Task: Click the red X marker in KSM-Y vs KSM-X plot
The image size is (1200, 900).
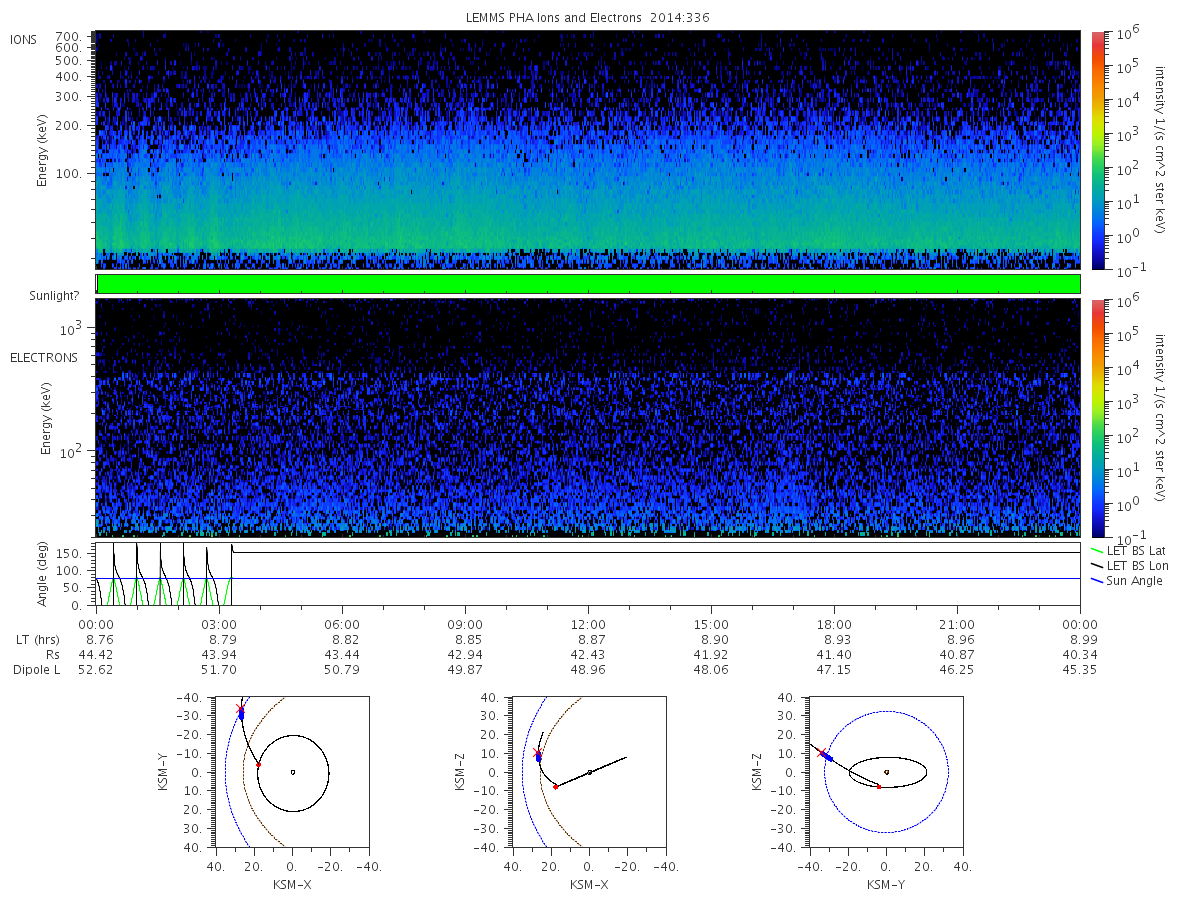Action: (x=240, y=708)
